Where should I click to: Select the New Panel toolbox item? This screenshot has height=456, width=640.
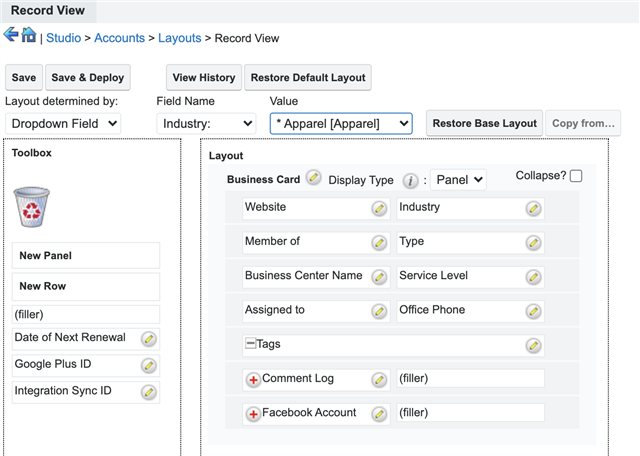click(x=87, y=256)
